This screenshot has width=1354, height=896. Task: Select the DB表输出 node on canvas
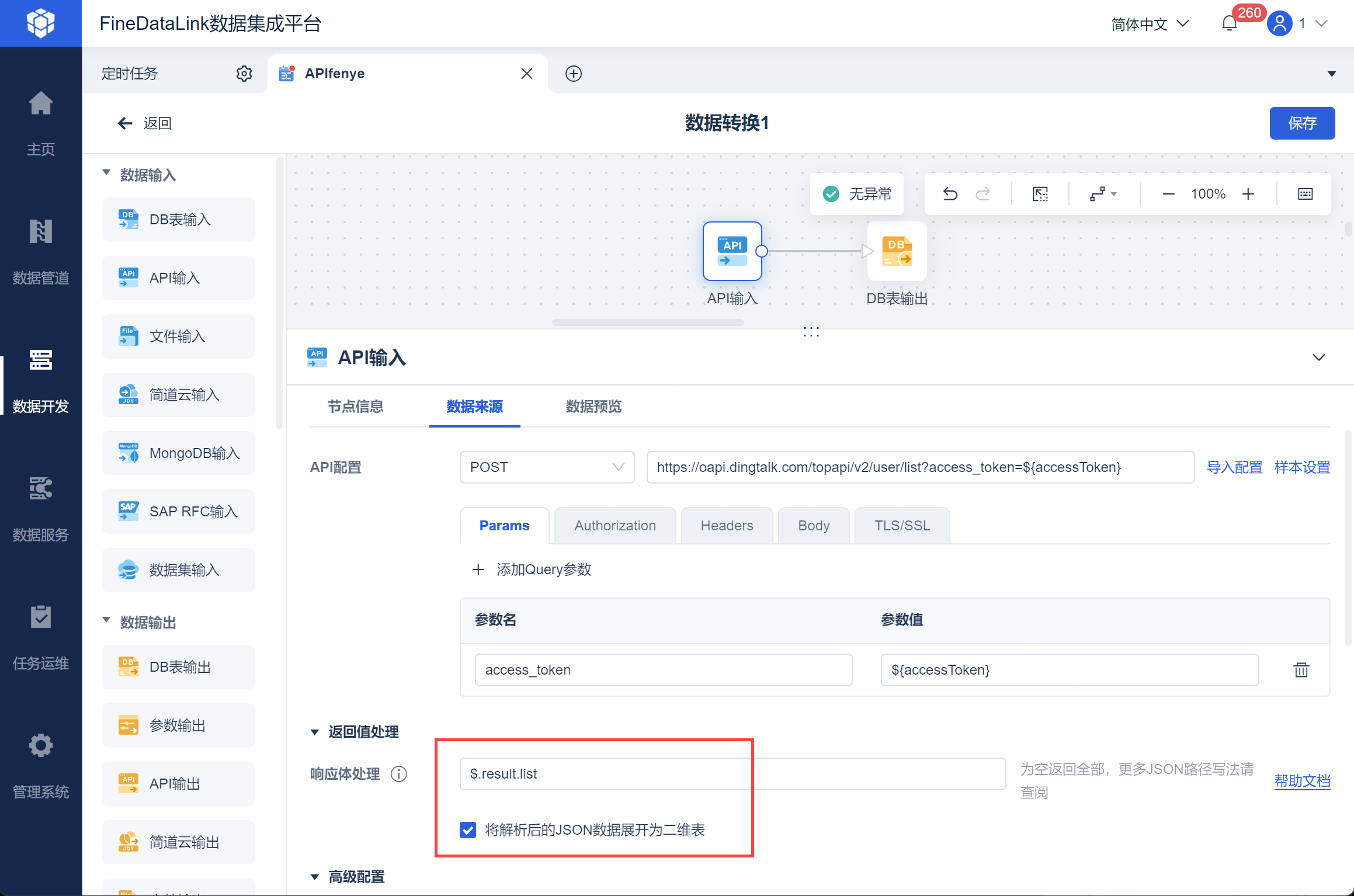point(897,252)
